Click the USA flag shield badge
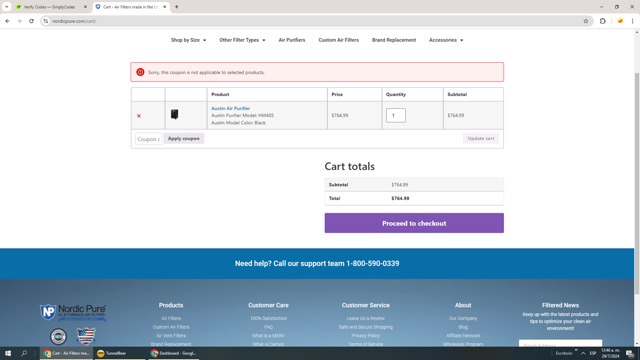The image size is (640, 360). 86,336
